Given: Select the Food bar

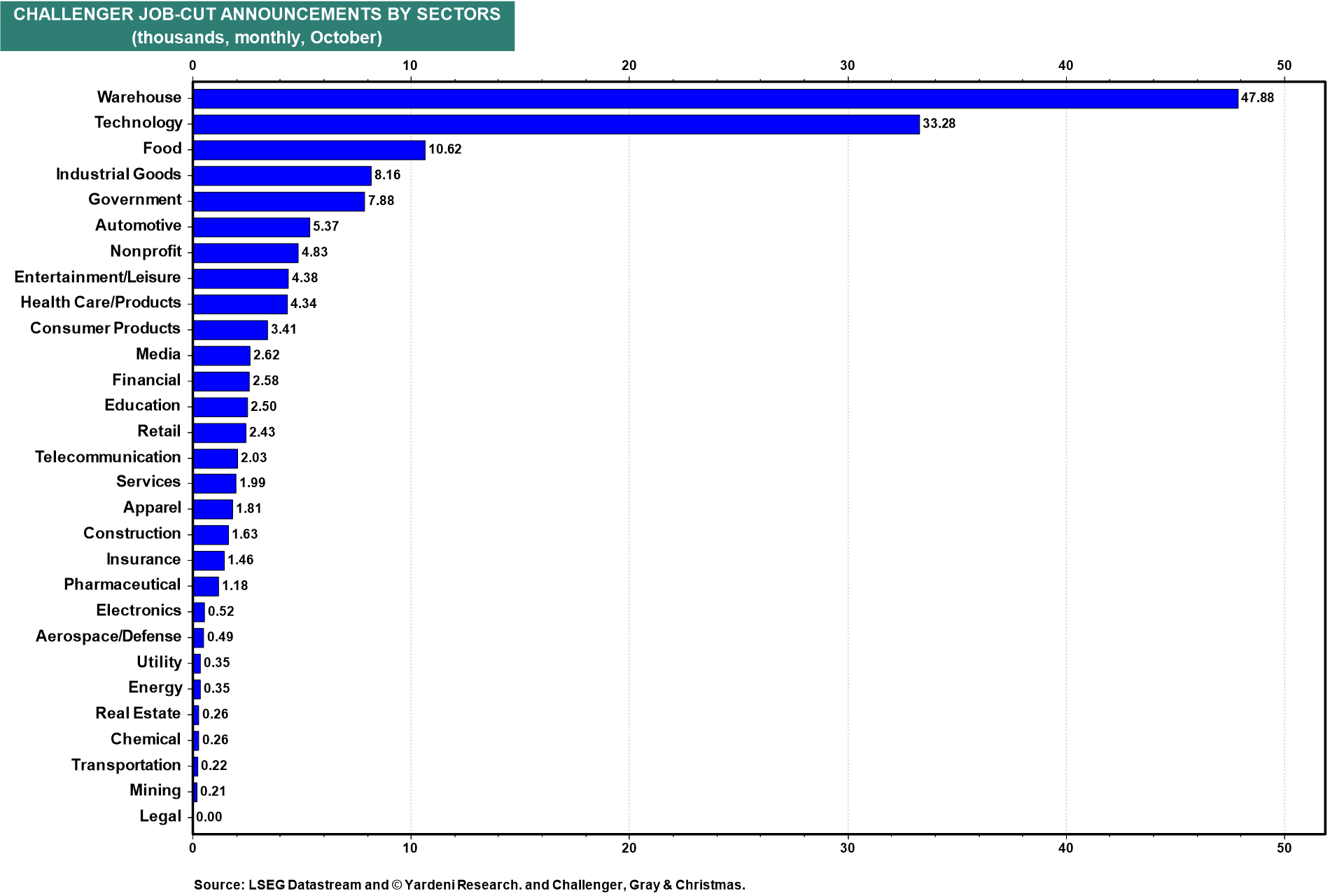Looking at the screenshot, I should 309,150.
